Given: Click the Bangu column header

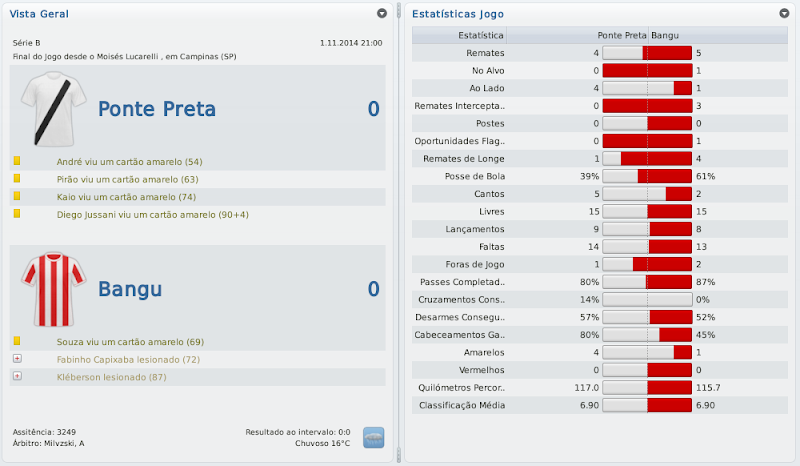Looking at the screenshot, I should 666,35.
